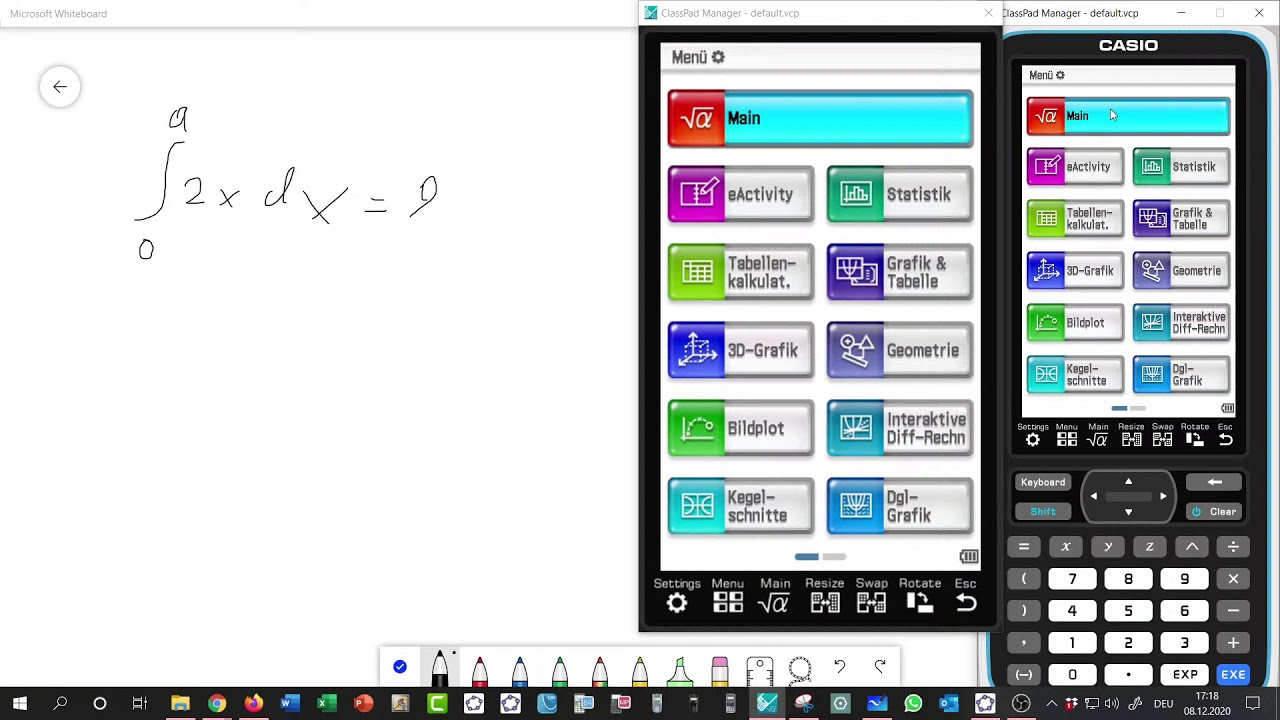Click the division key on Casio

click(1233, 547)
